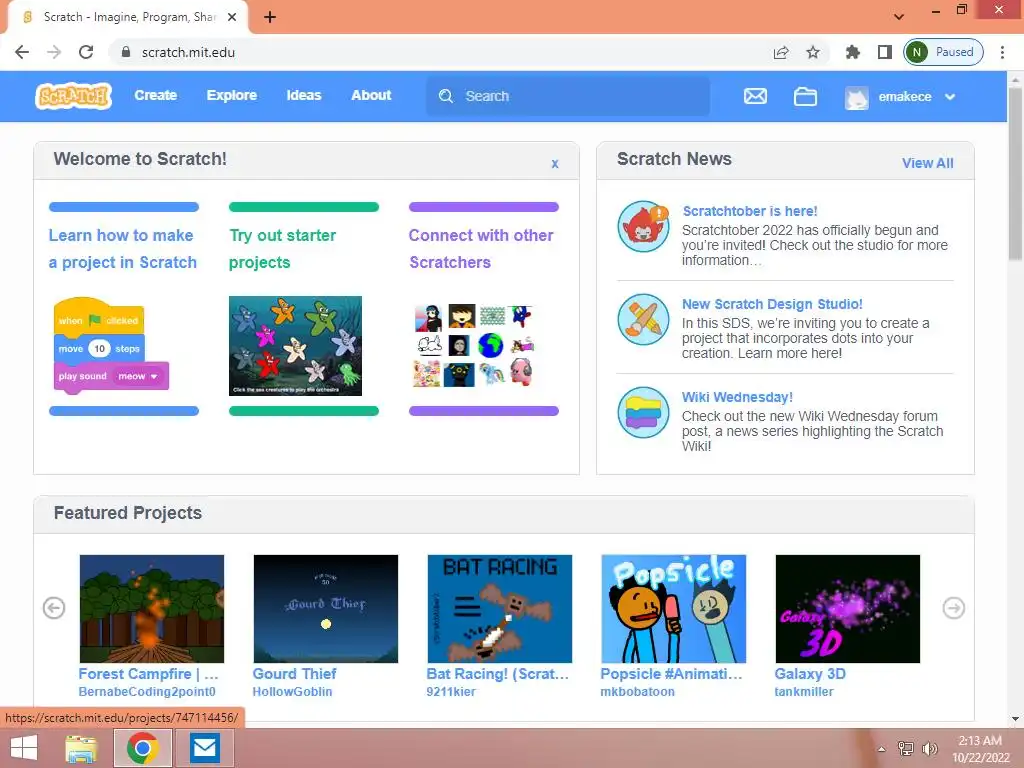The height and width of the screenshot is (768, 1024).
Task: Dismiss the Welcome to Scratch box
Action: tap(554, 164)
